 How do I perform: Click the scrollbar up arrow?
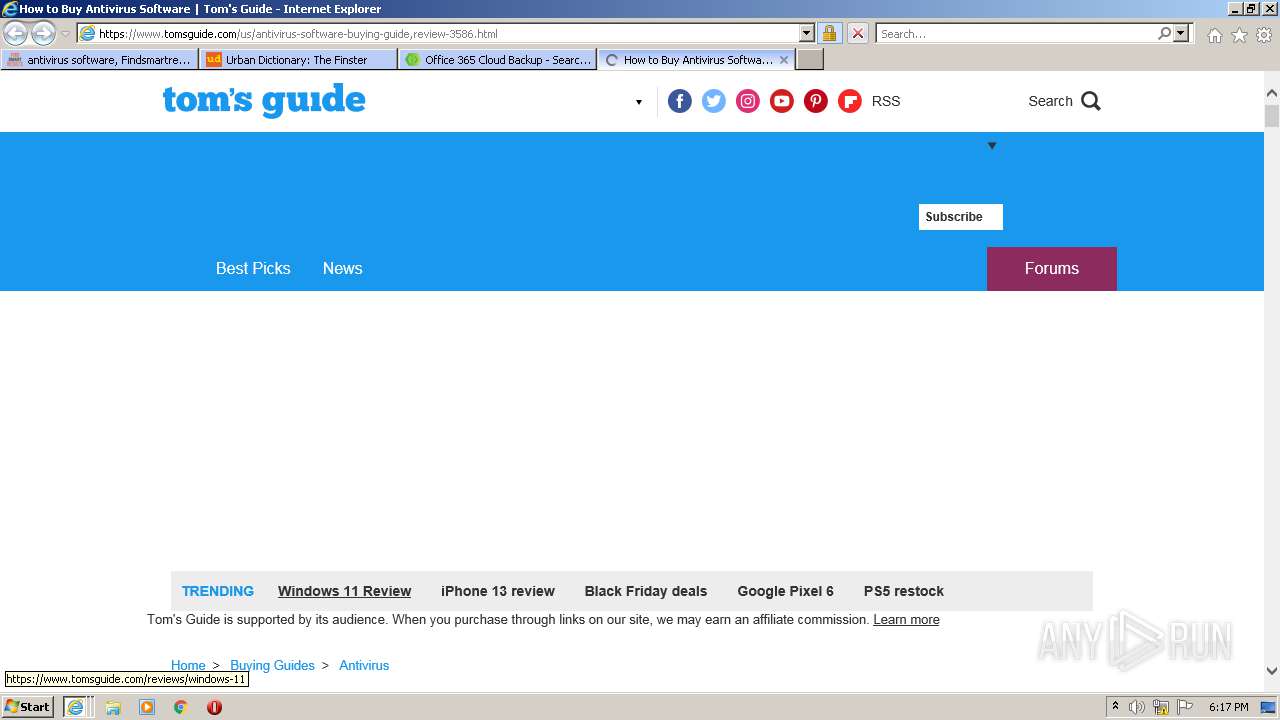pos(1272,93)
